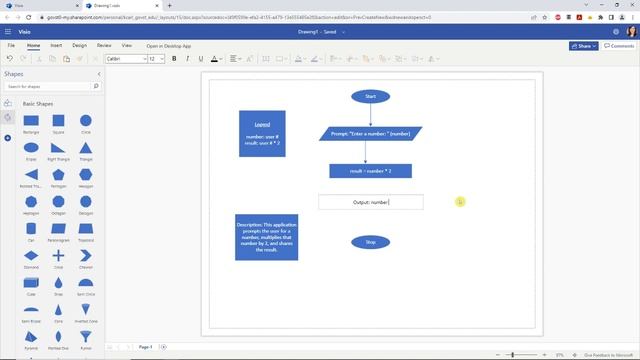Select the Legend box on canvas
This screenshot has height=360, width=640.
pos(262,133)
